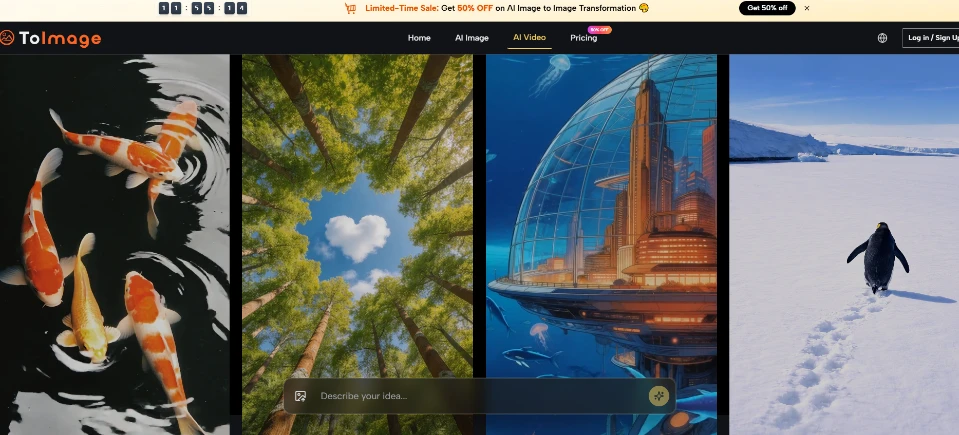This screenshot has height=435, width=959.
Task: Click the Get 50% off button
Action: 767,8
